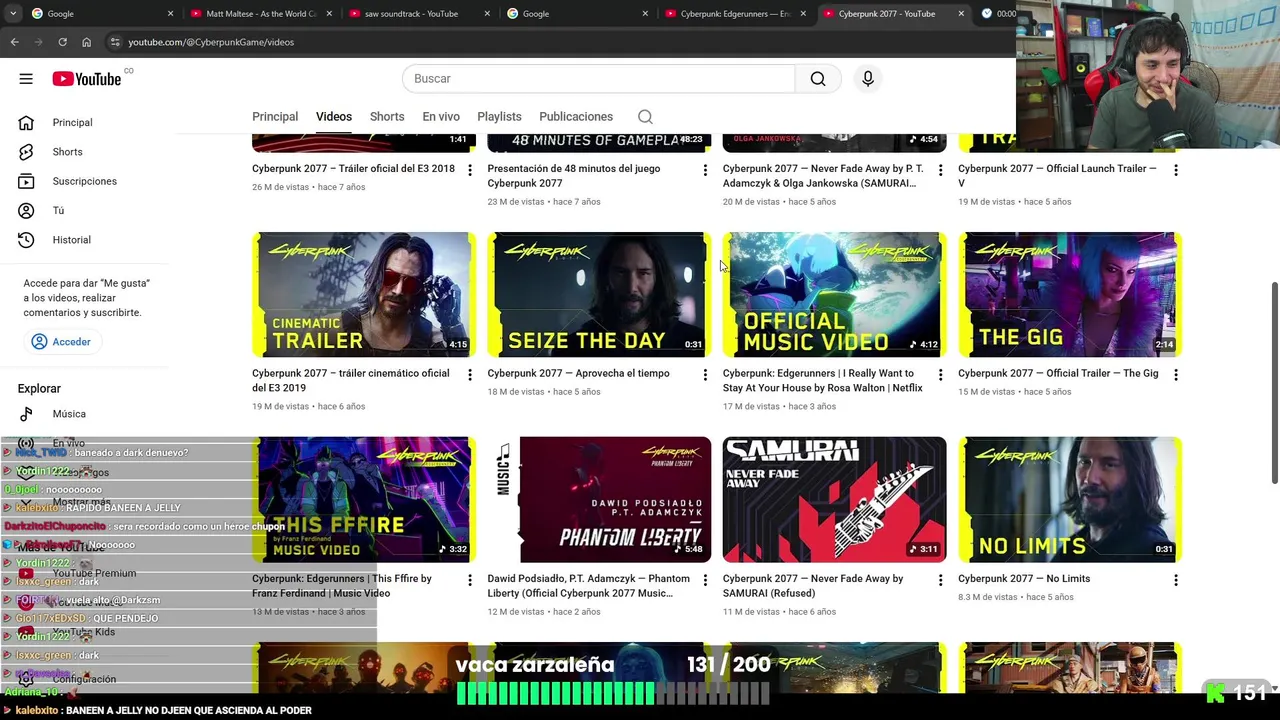This screenshot has height=720, width=1280.
Task: Start voice search with the microphone
Action: coord(868,79)
